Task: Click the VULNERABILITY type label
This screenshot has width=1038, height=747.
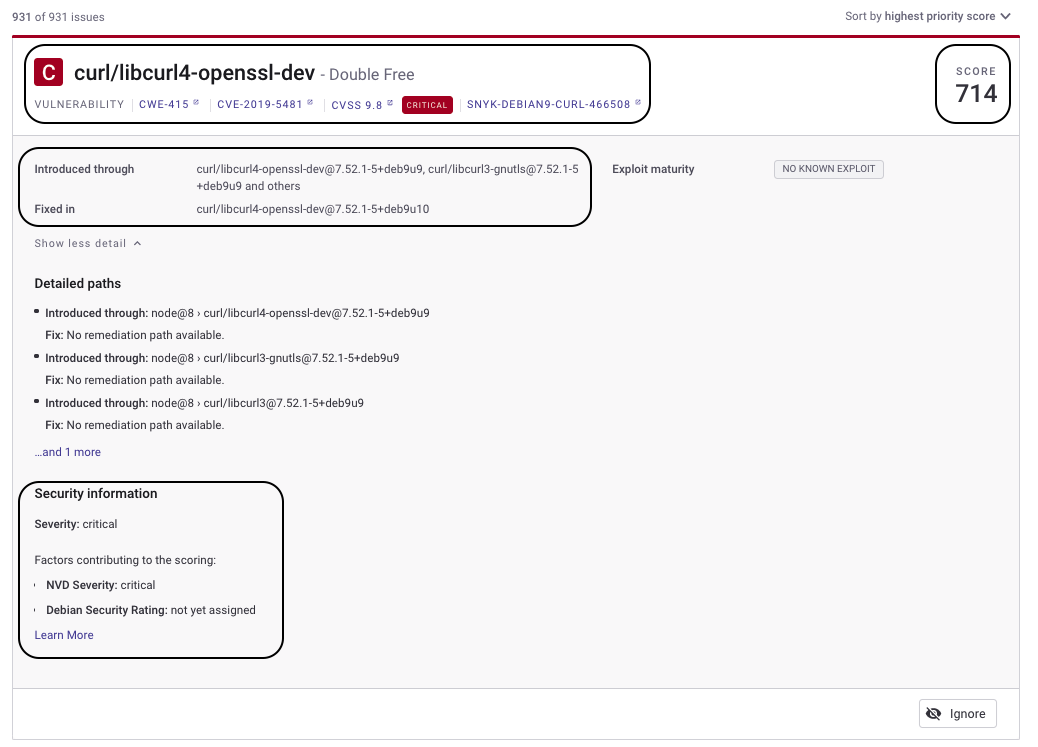Action: (79, 105)
